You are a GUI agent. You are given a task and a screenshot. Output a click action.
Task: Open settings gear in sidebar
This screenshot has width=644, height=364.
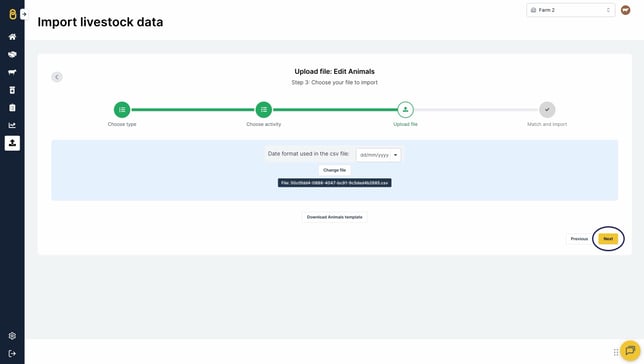pyautogui.click(x=12, y=336)
